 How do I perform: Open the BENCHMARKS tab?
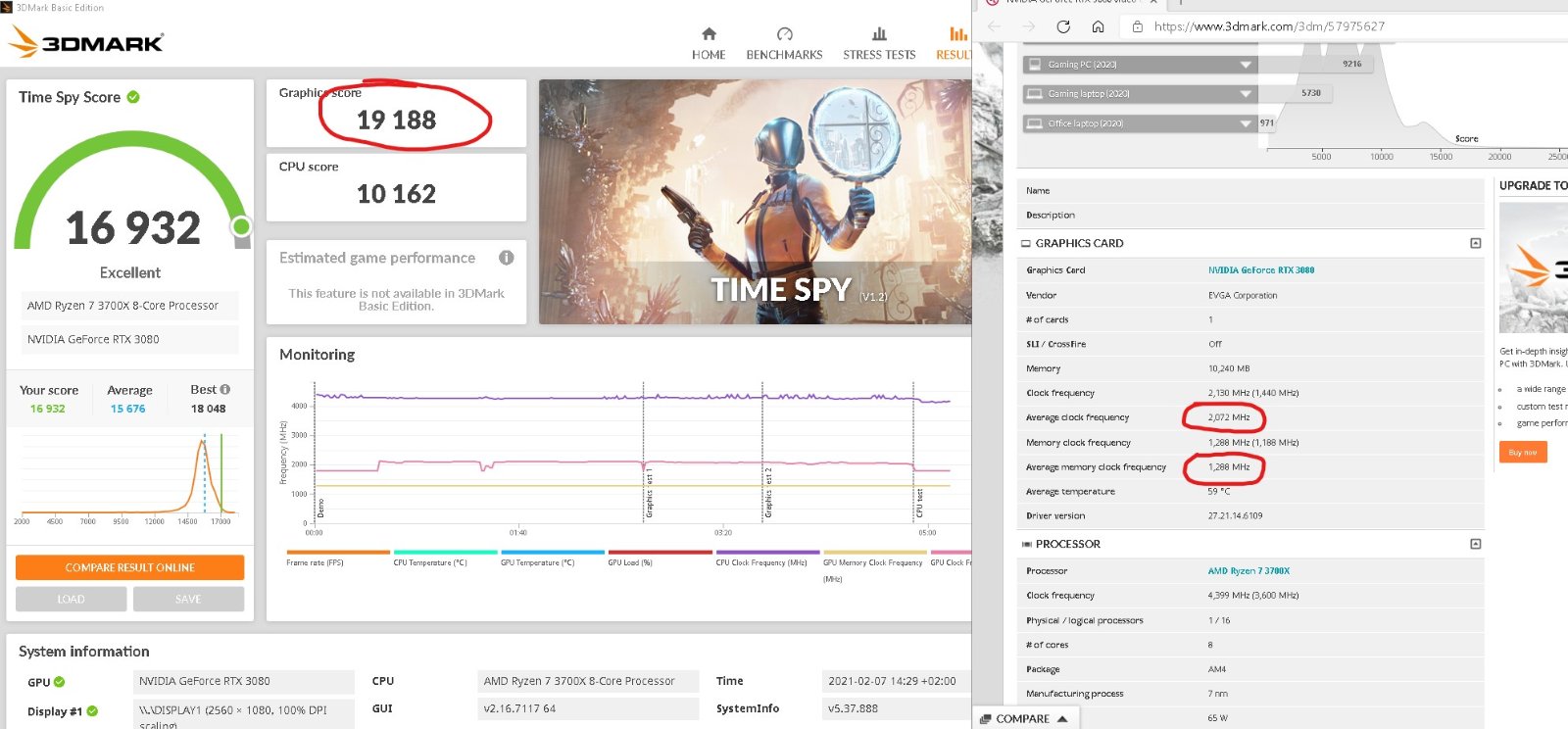[x=784, y=44]
